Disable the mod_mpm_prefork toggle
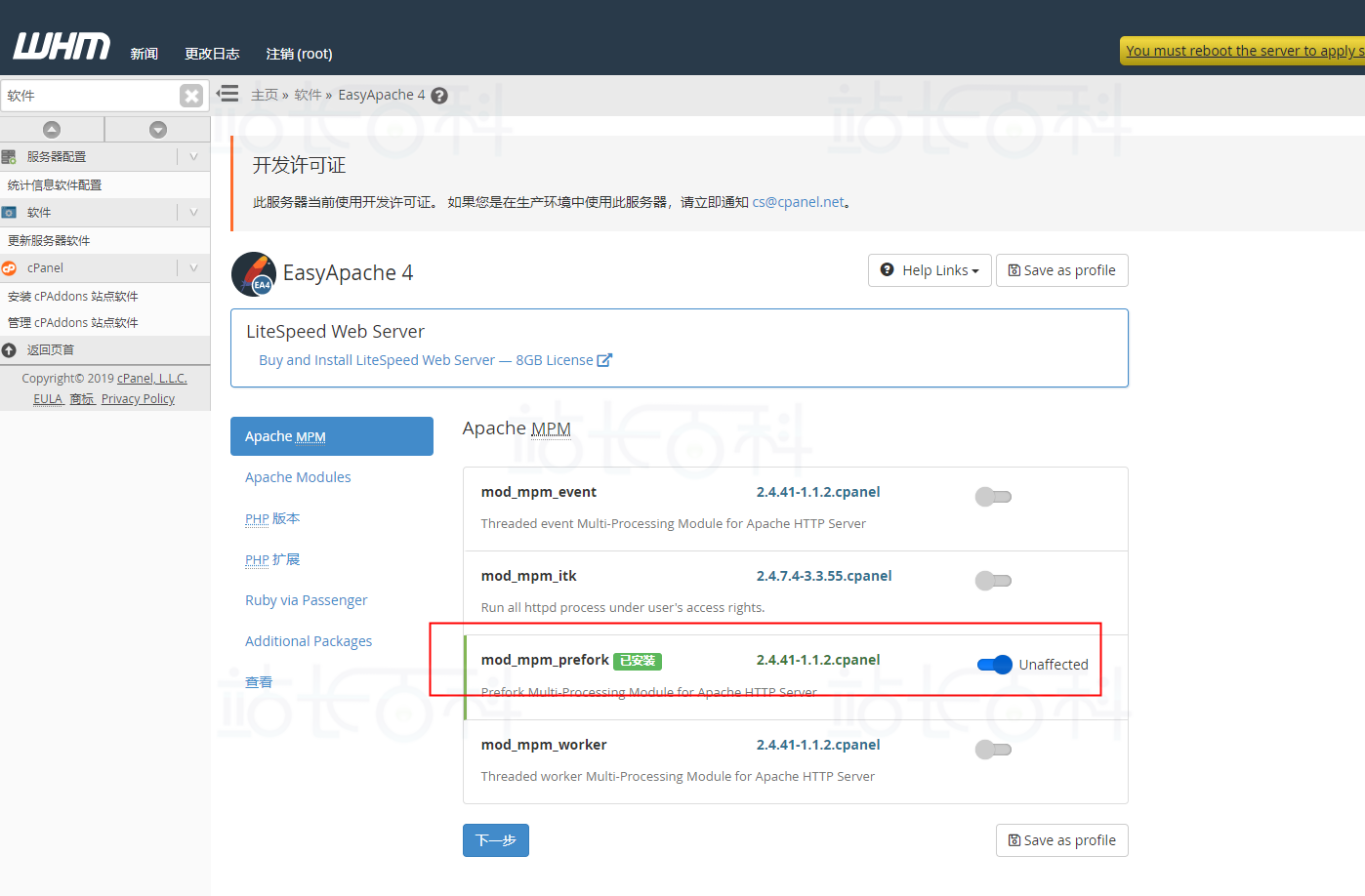The width and height of the screenshot is (1365, 896). tap(995, 665)
